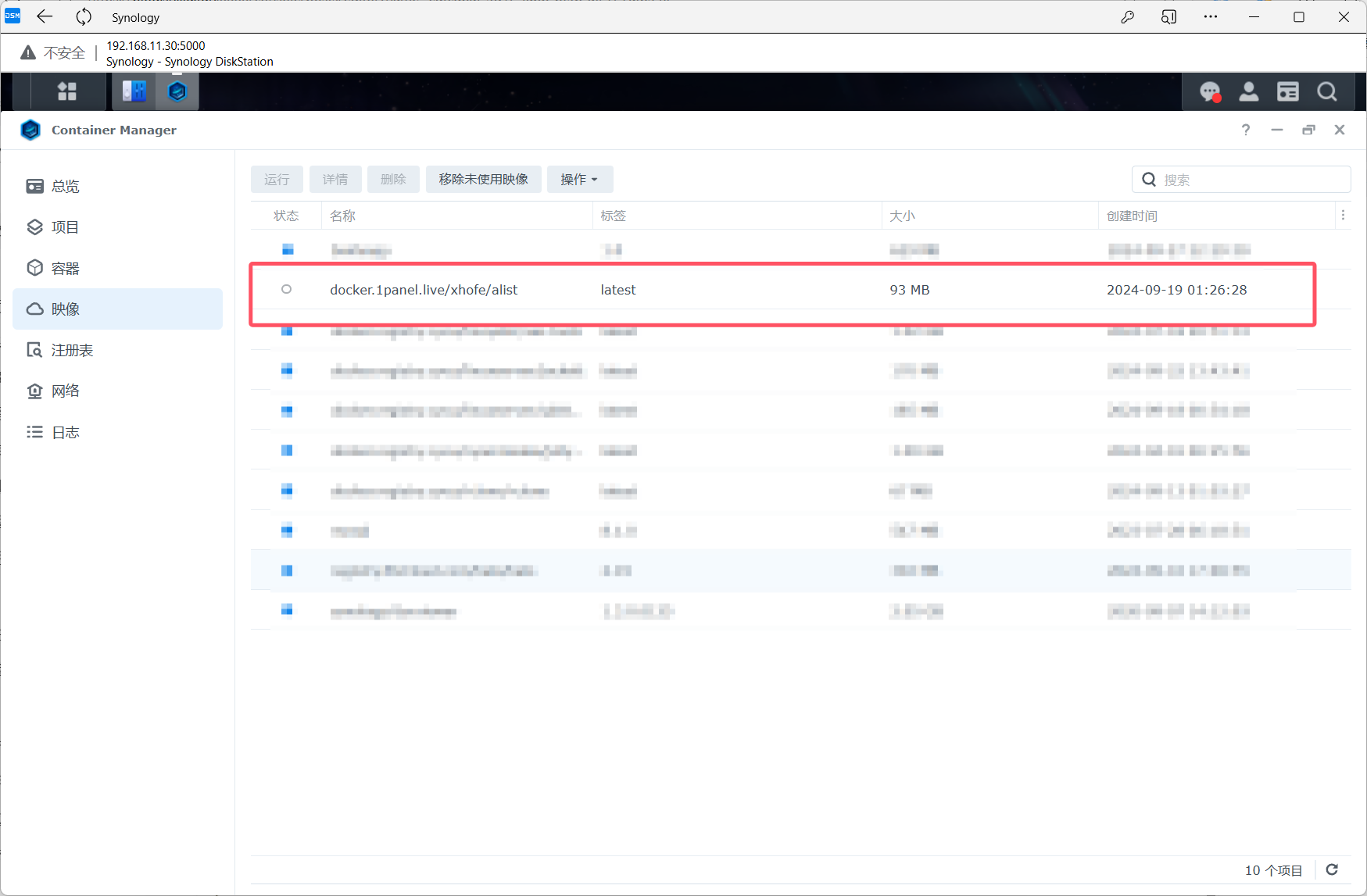Open the 注册表 registry section

[72, 351]
